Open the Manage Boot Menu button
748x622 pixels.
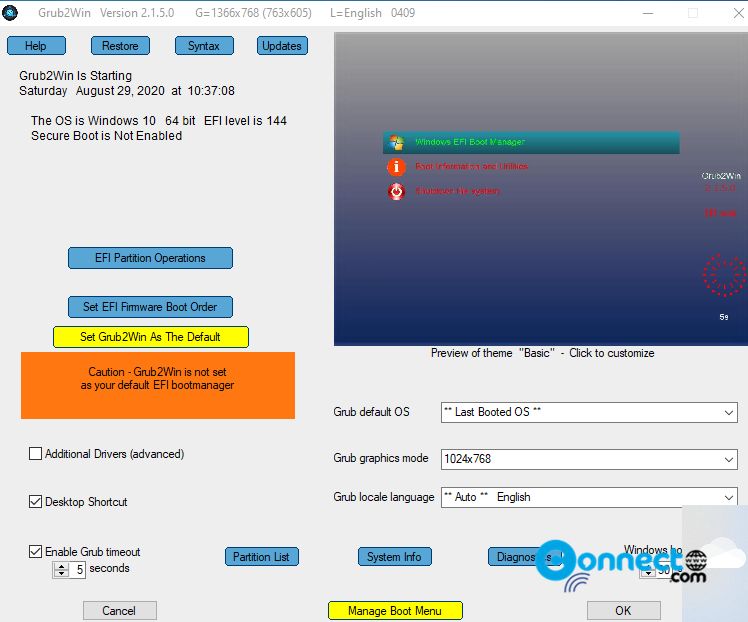(395, 610)
